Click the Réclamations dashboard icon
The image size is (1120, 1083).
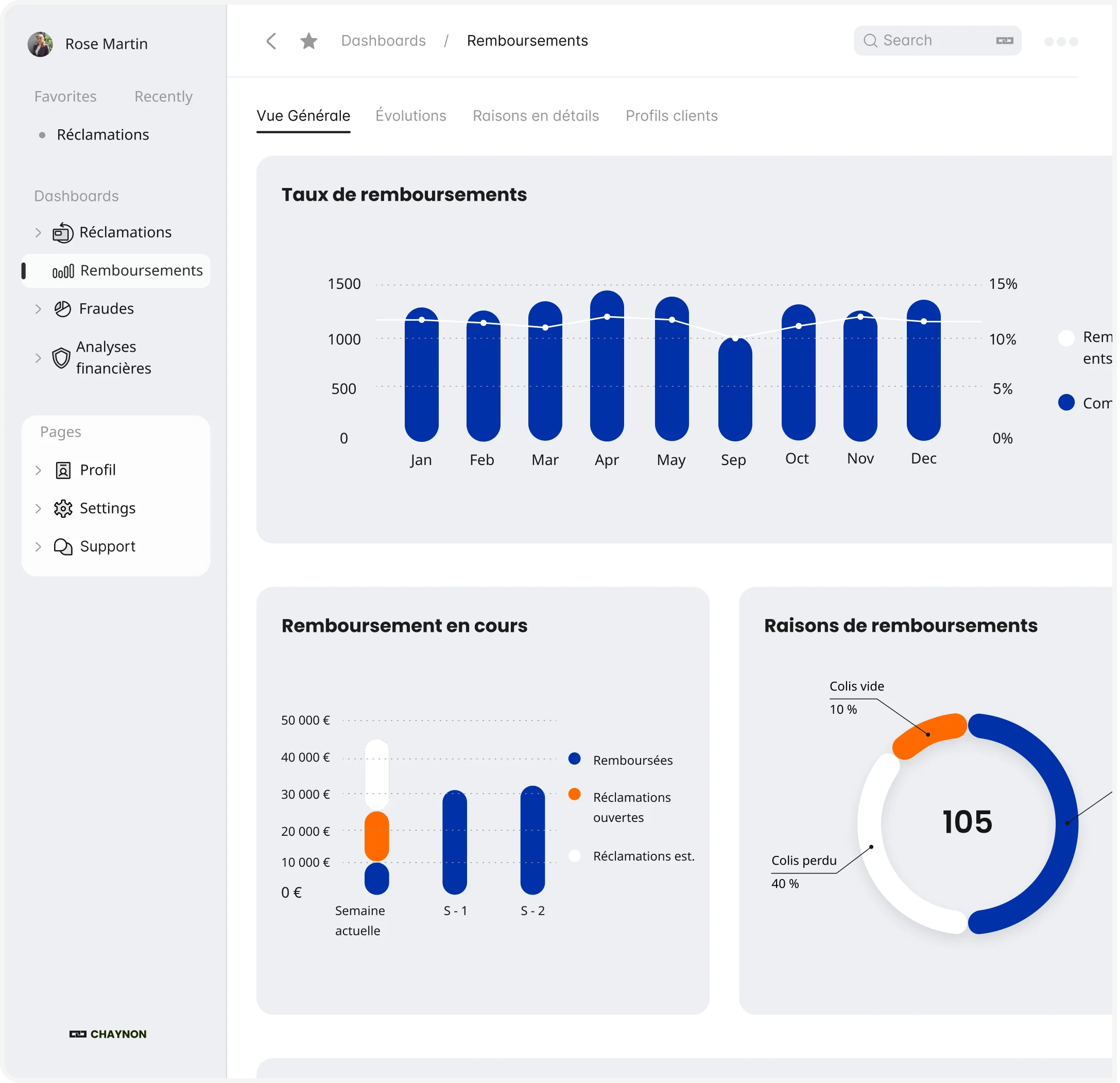(63, 233)
